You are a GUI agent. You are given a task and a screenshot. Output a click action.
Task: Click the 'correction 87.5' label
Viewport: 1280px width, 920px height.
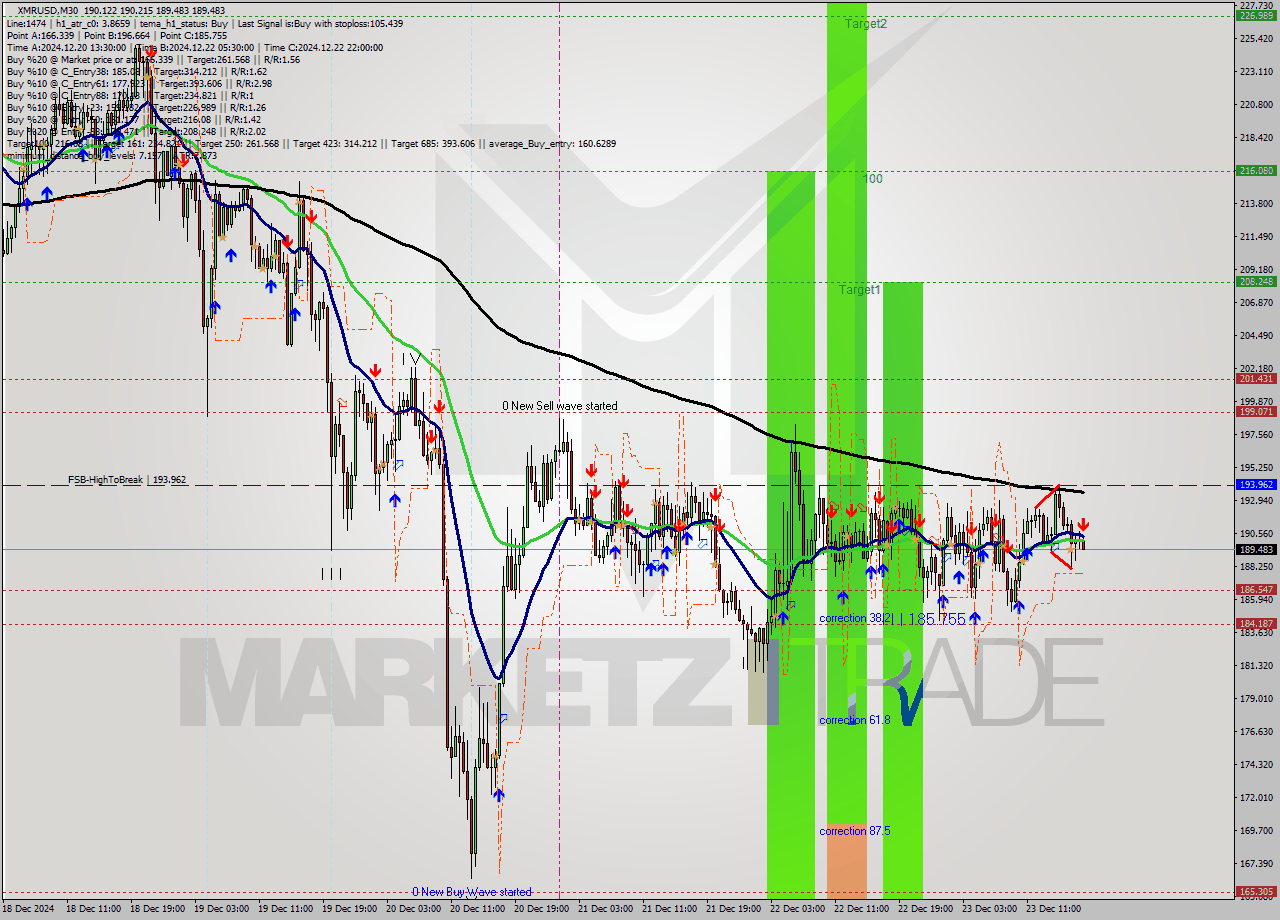tap(856, 831)
